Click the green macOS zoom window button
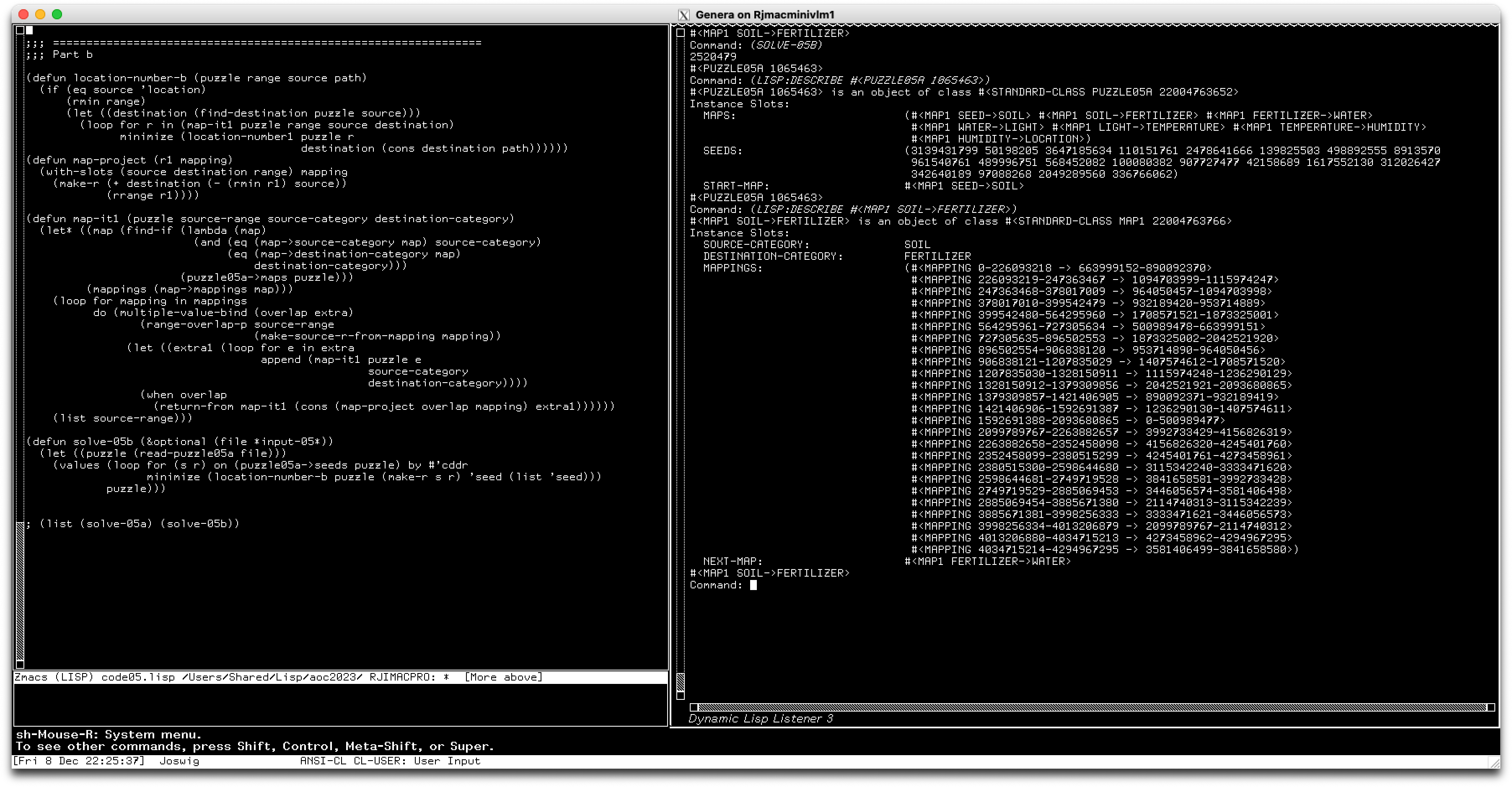 pos(57,14)
